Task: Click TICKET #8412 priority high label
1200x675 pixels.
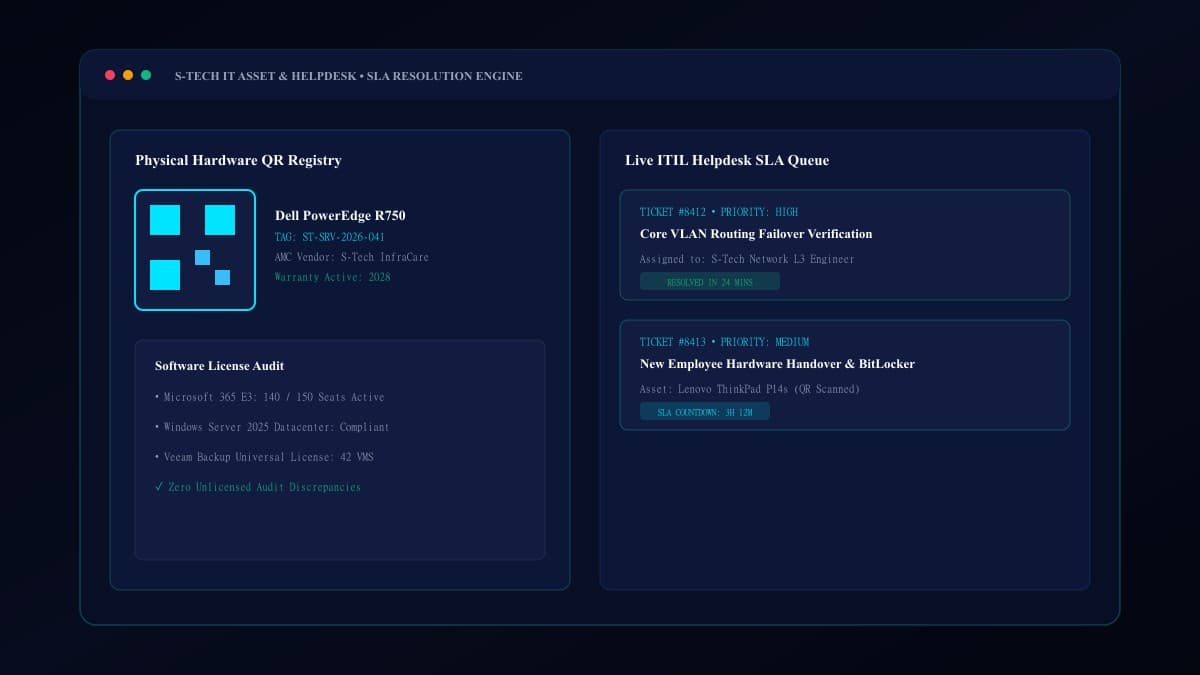Action: (x=719, y=212)
